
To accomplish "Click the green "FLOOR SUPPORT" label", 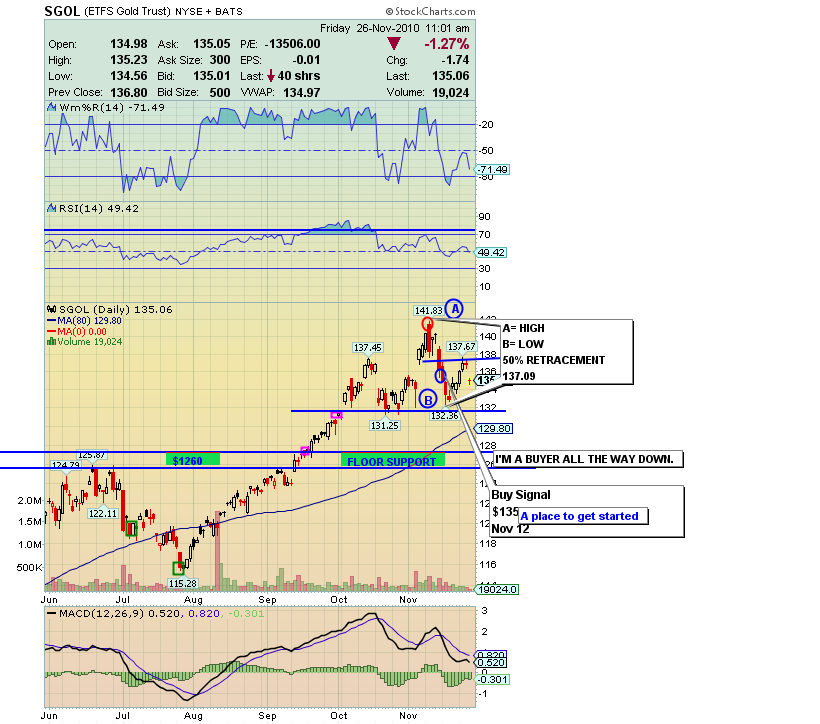I will coord(392,461).
